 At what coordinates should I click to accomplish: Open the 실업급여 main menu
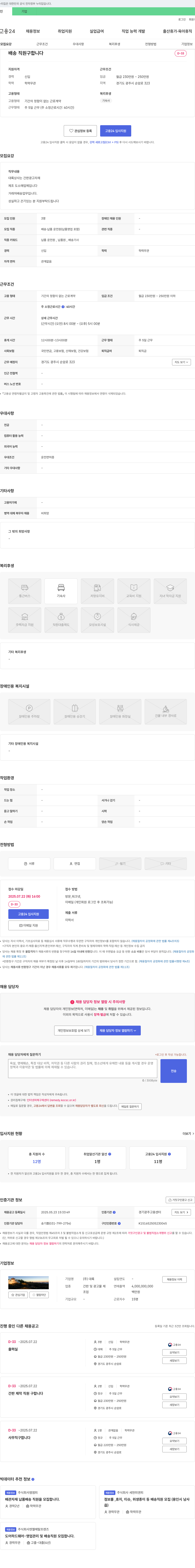(x=97, y=31)
